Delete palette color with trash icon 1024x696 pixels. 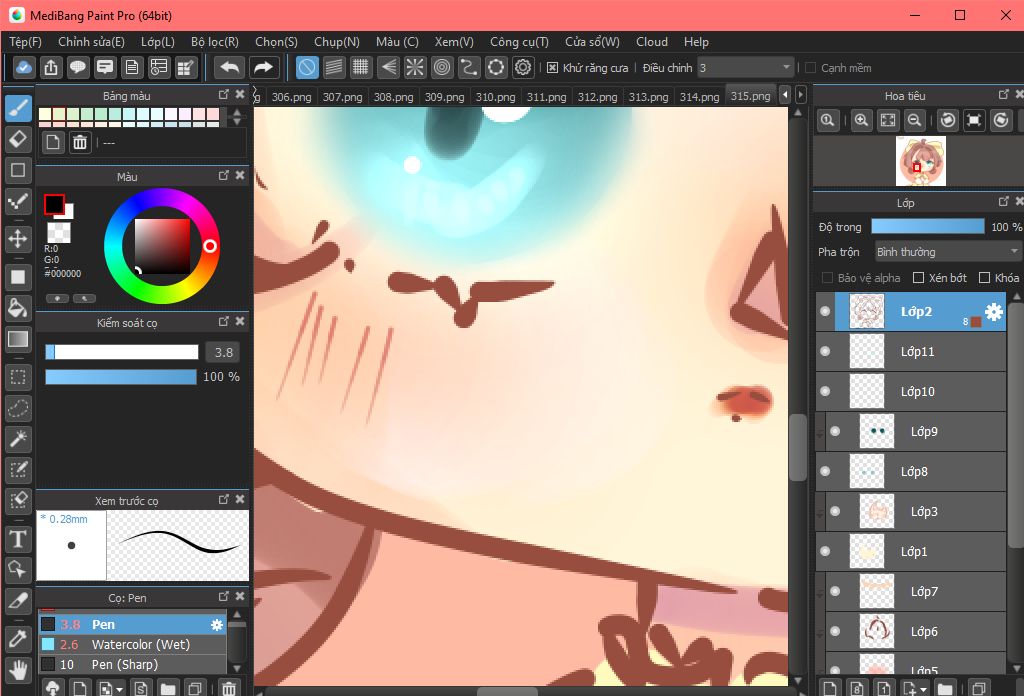pos(80,142)
